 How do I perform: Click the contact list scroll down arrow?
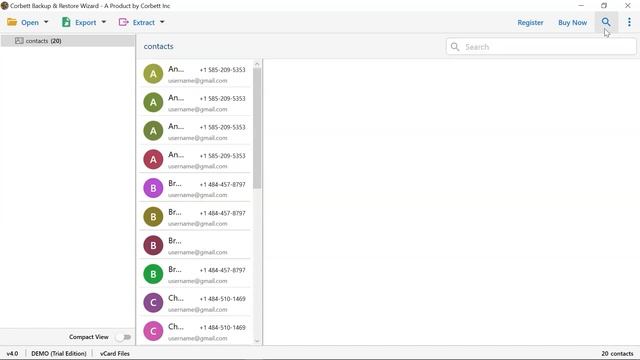257,341
